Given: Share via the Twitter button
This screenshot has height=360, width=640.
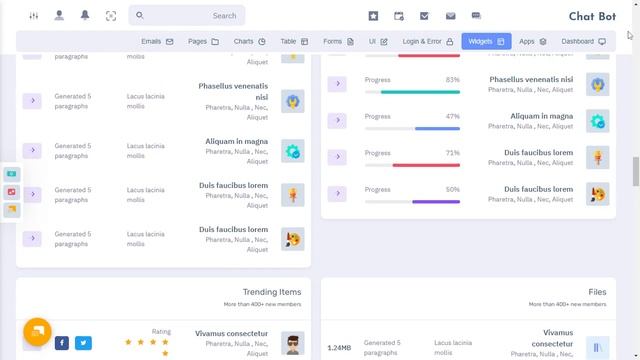Looking at the screenshot, I should click(83, 343).
